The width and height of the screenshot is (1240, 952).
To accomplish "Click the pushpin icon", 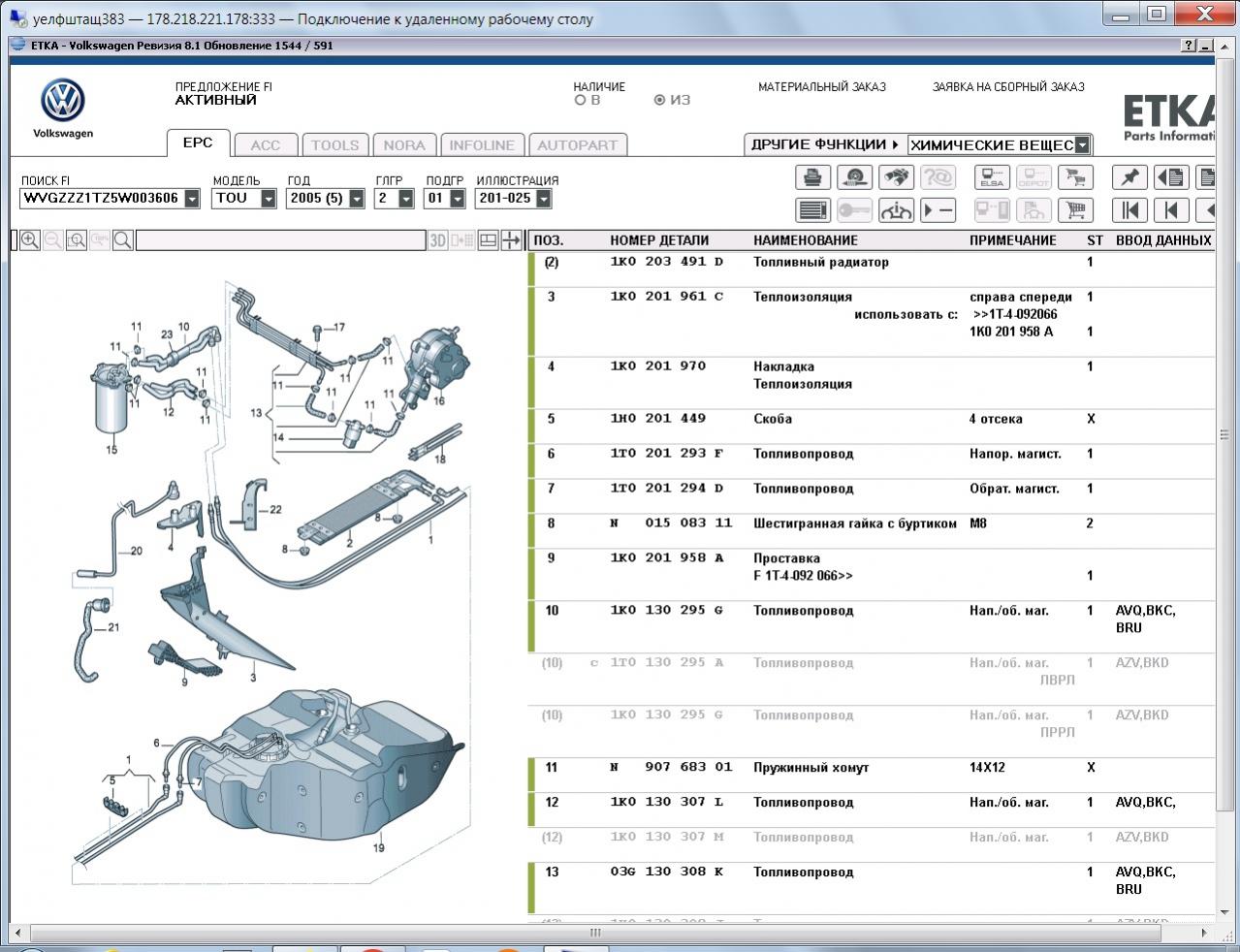I will 1129,177.
